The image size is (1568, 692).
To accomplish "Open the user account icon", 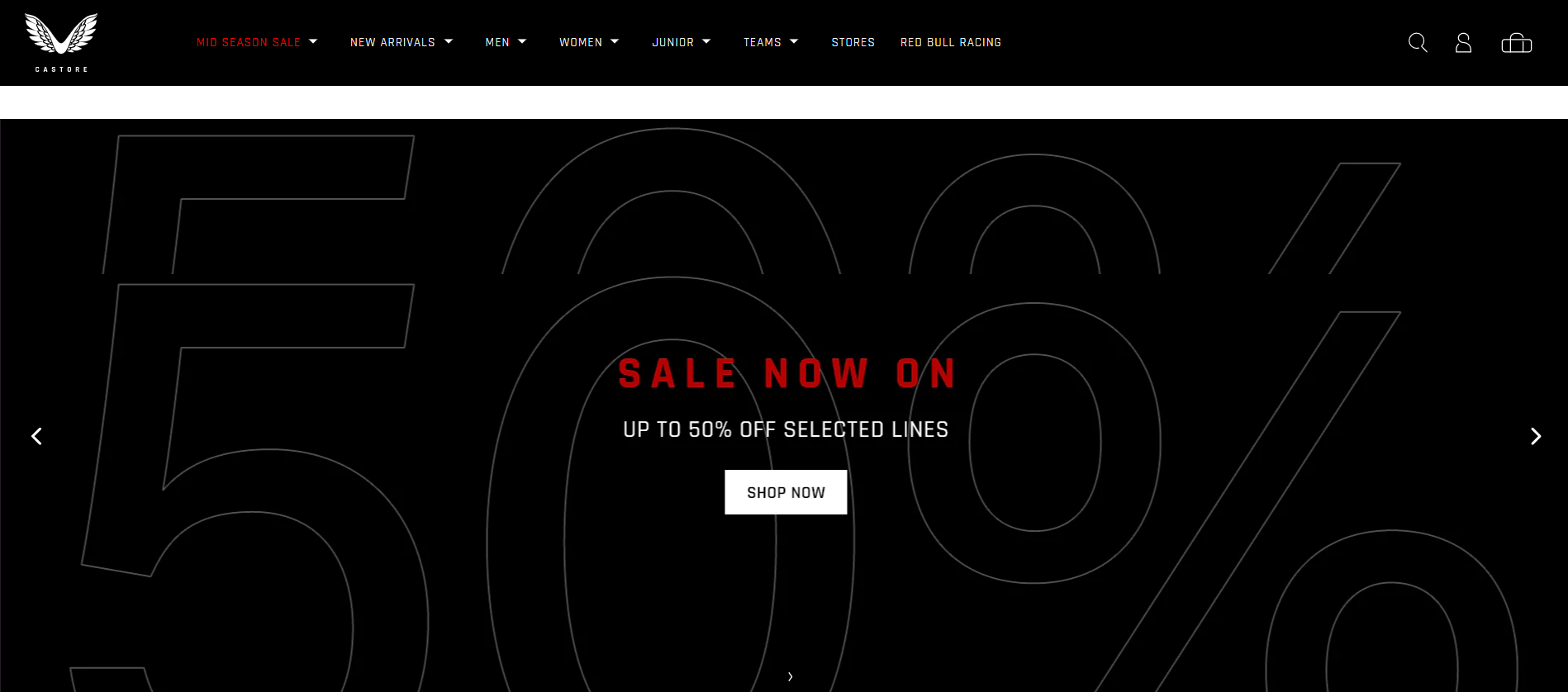I will (1463, 43).
